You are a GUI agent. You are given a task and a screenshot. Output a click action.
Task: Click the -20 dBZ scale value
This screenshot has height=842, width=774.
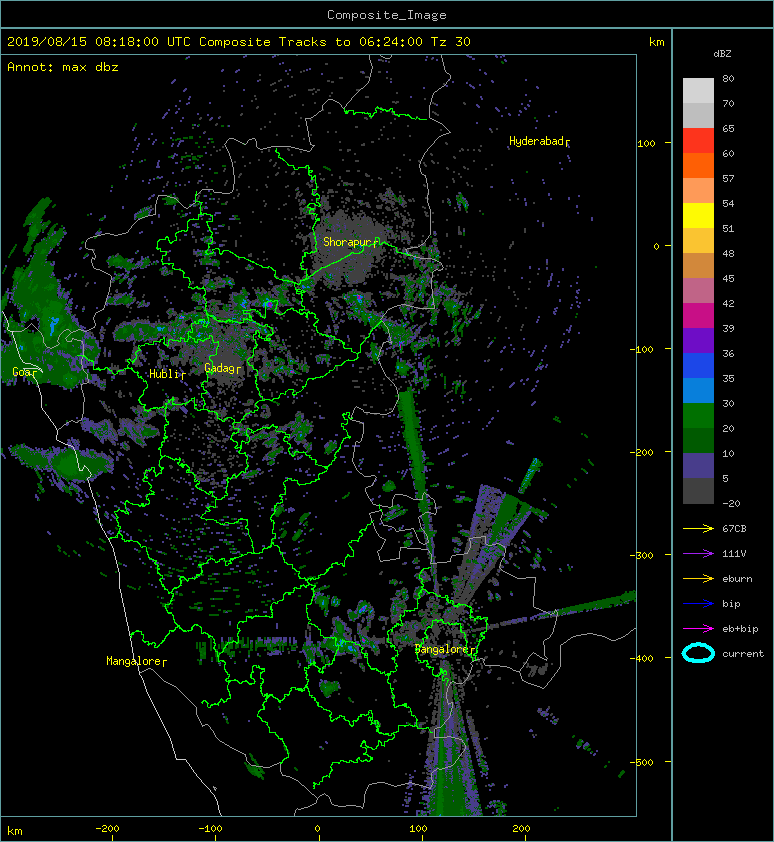tap(731, 504)
